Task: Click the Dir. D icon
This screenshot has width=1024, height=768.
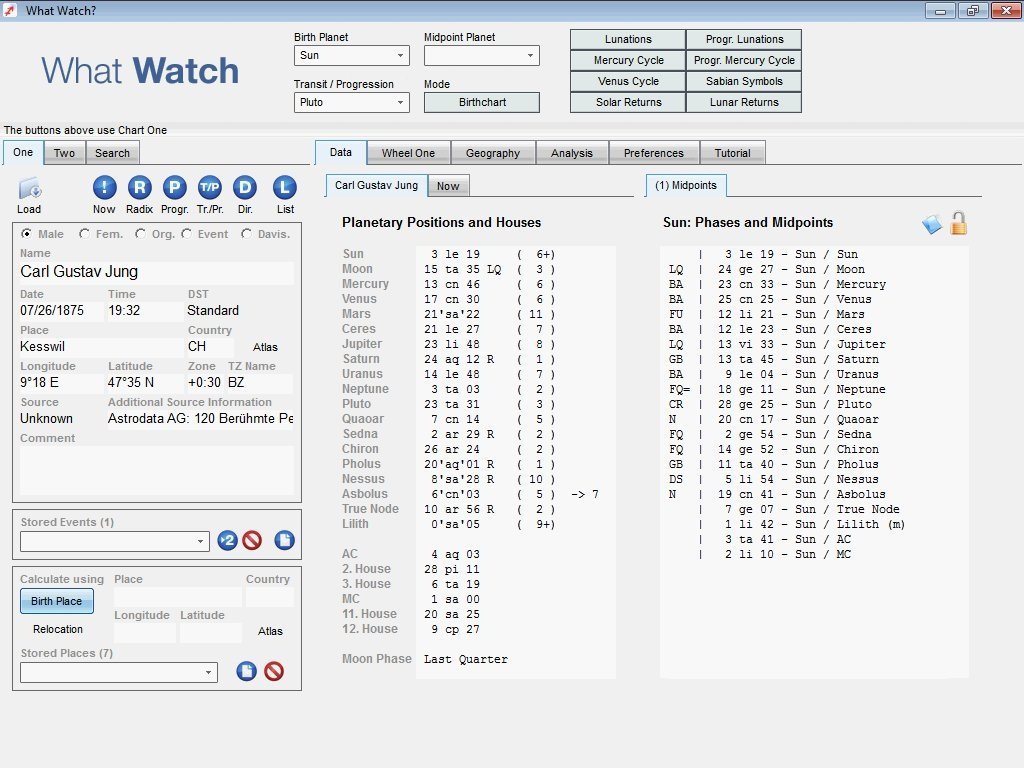Action: coord(245,188)
